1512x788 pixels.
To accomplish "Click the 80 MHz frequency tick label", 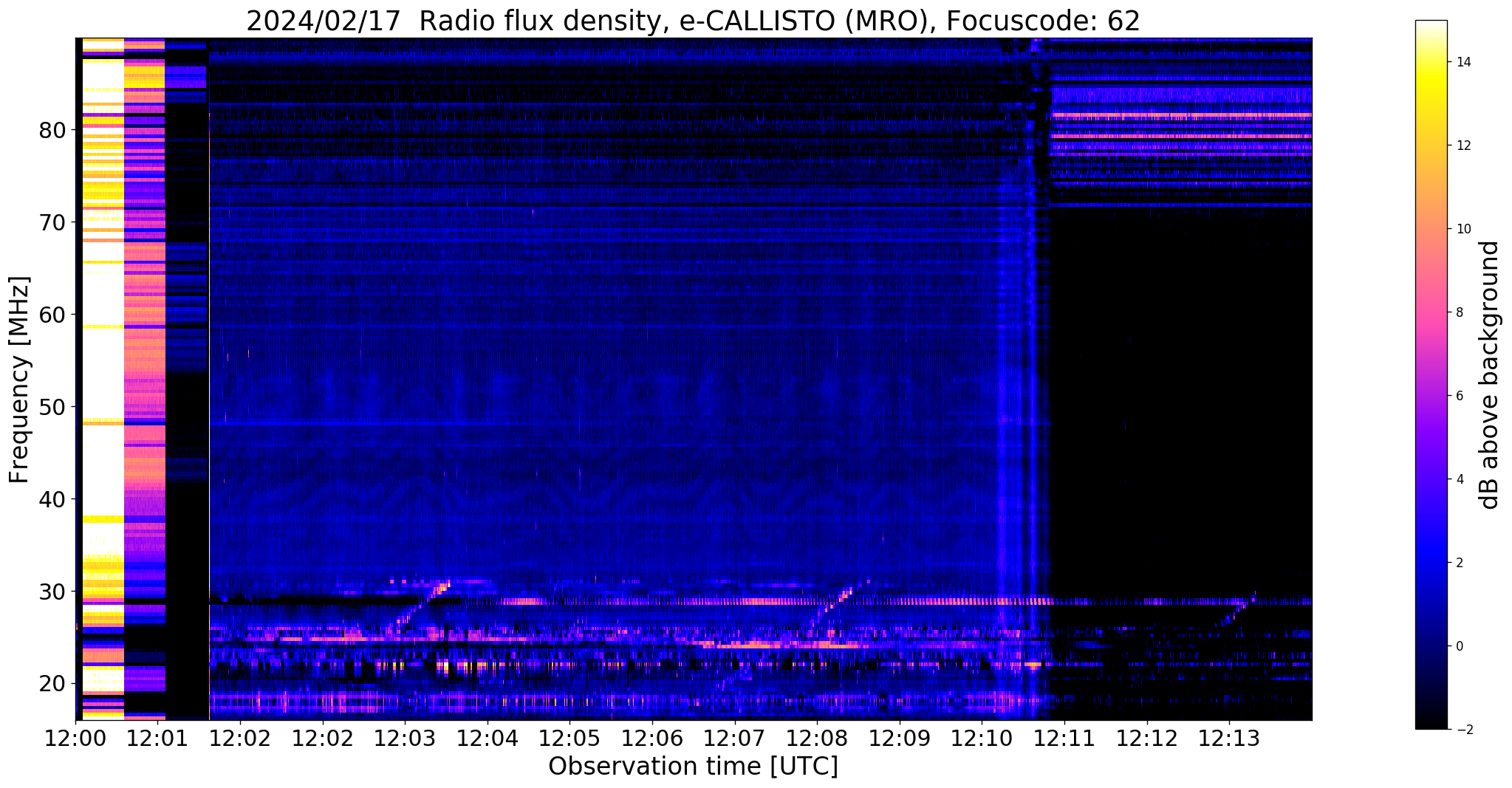I will pyautogui.click(x=52, y=131).
